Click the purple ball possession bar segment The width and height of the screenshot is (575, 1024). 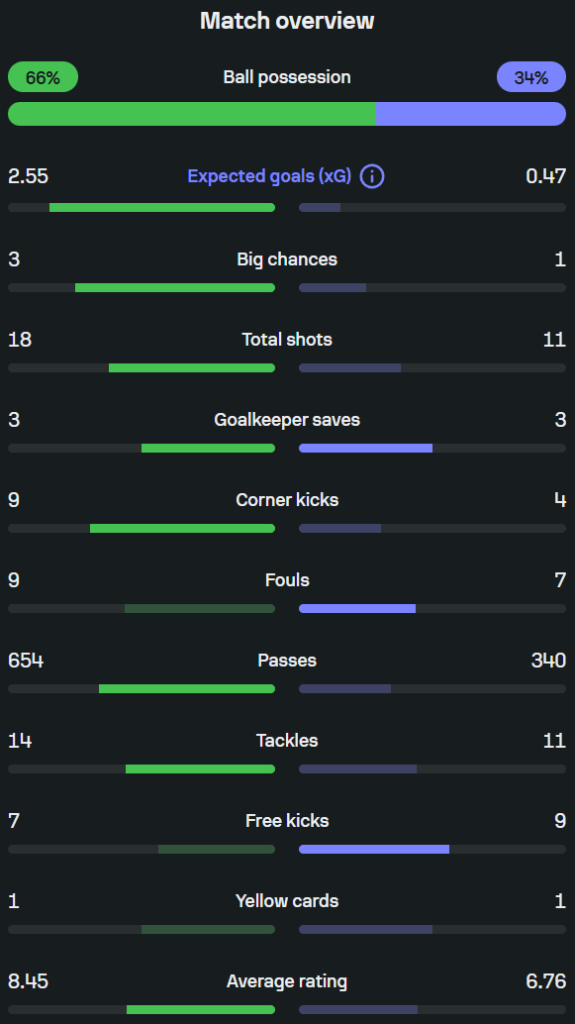[x=471, y=114]
